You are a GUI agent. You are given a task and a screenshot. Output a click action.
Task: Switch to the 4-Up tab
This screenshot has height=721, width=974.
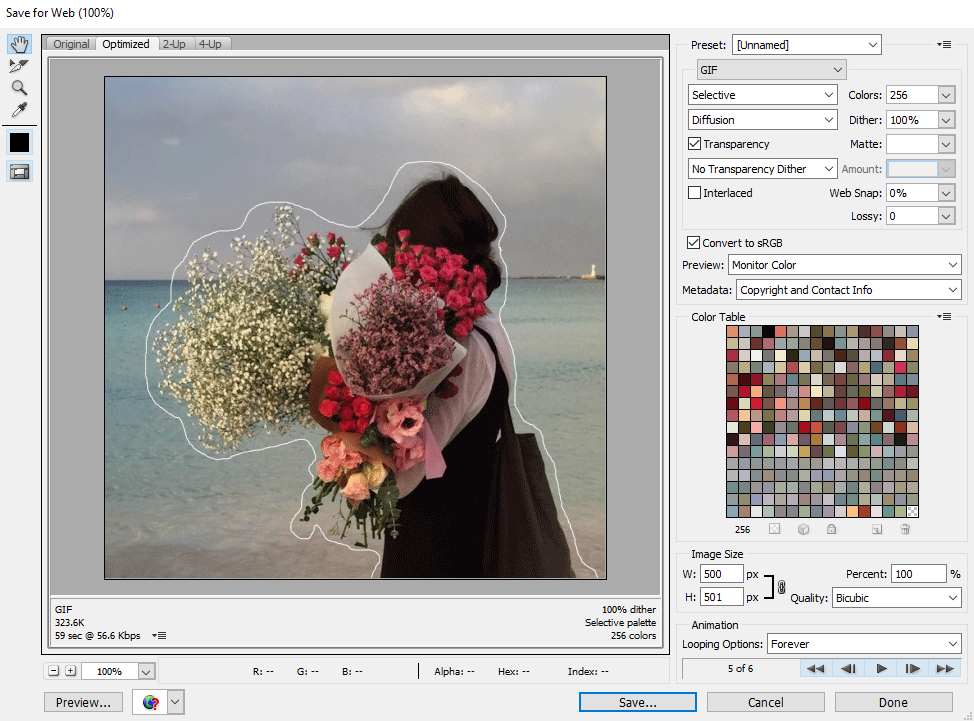(210, 44)
